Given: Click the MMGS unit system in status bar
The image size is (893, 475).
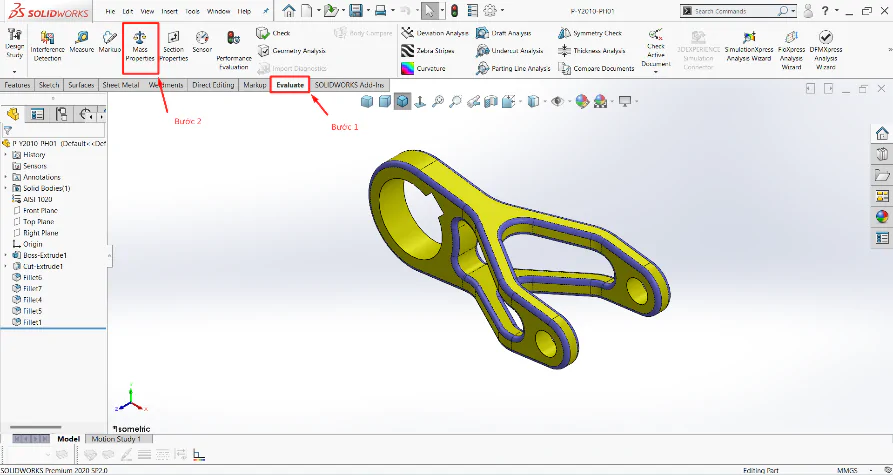Looking at the screenshot, I should click(849, 470).
